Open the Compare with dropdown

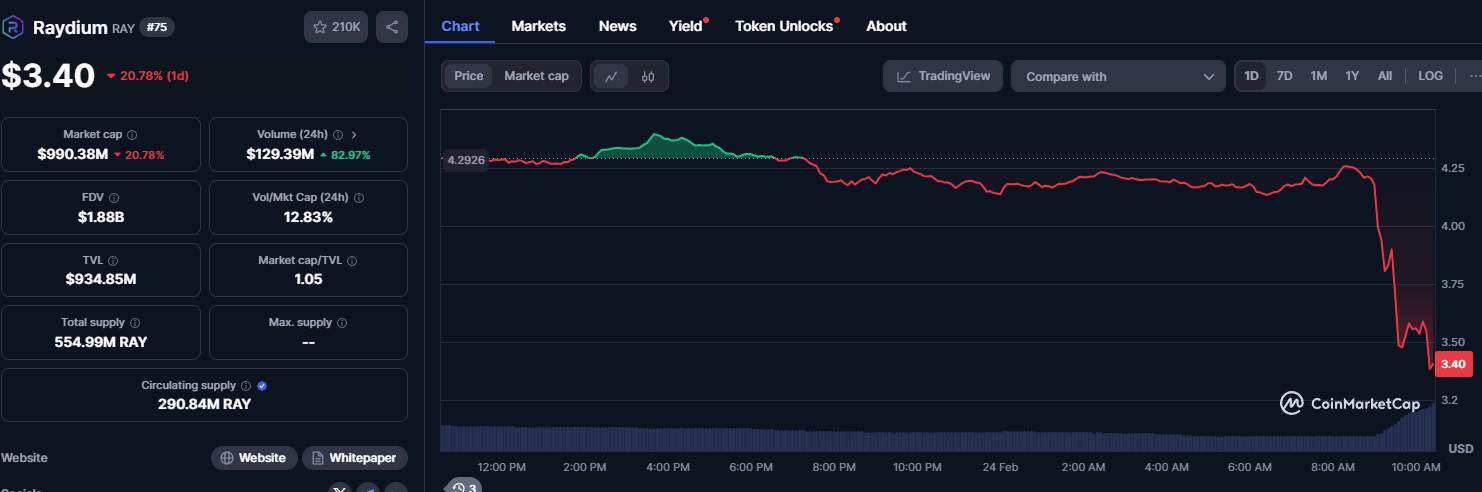(1118, 76)
